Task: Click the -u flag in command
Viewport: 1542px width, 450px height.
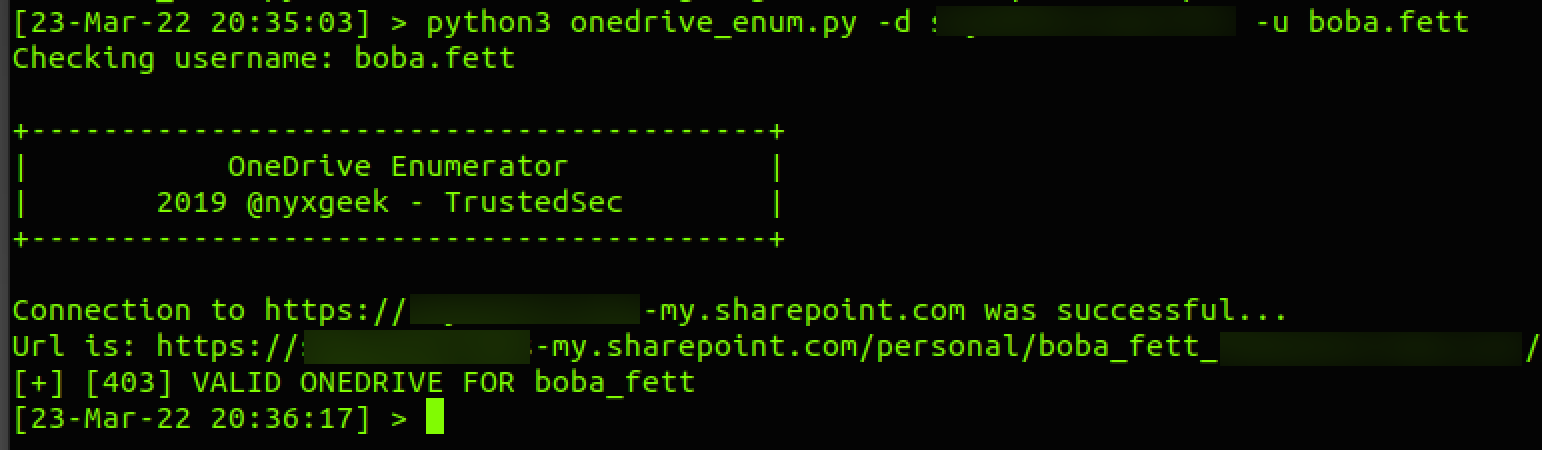Action: tap(1271, 22)
